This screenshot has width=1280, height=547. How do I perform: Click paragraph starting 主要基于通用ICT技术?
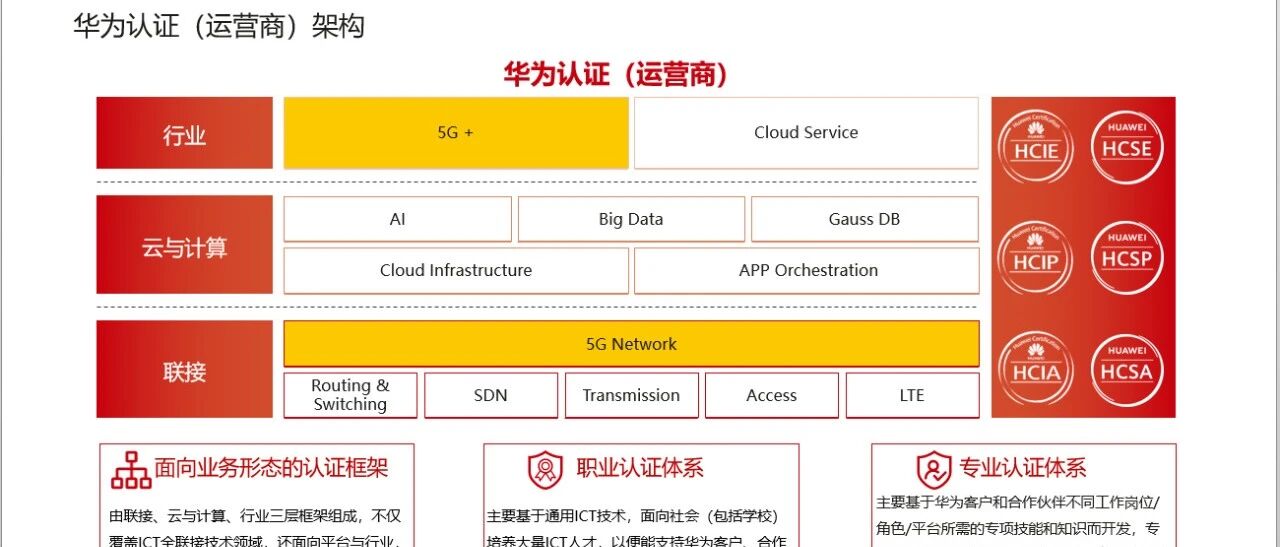(637, 529)
